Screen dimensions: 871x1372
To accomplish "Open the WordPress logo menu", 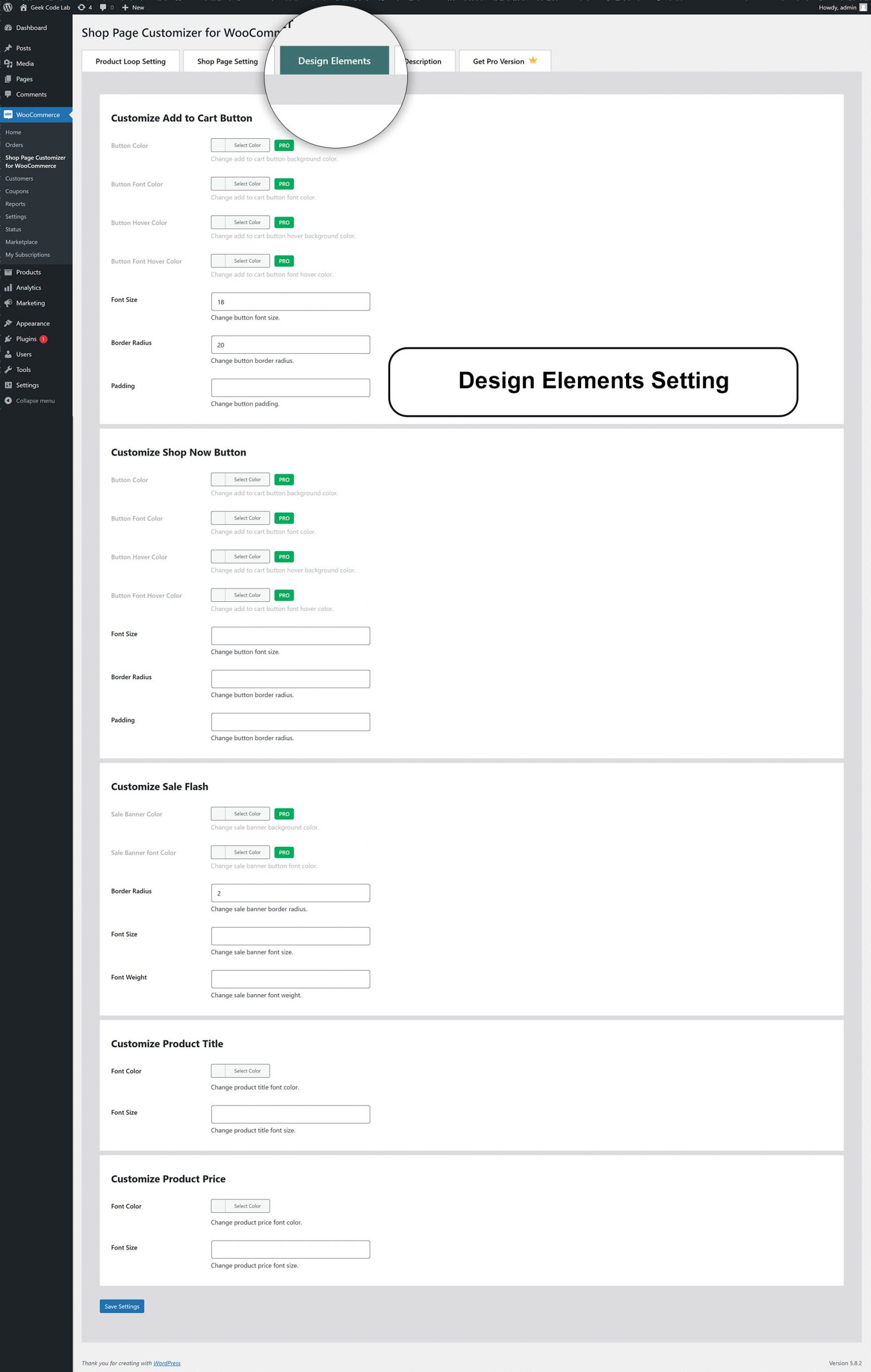I will [x=8, y=8].
